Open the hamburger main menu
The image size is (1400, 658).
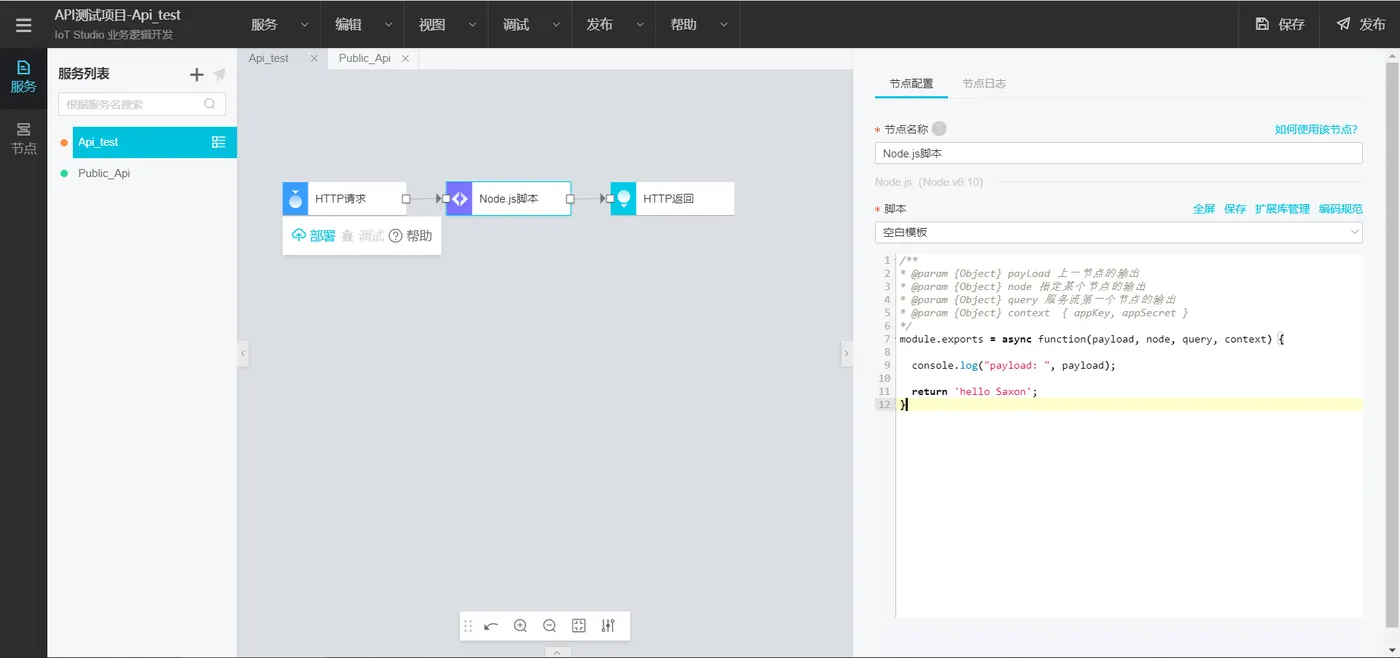[x=23, y=25]
